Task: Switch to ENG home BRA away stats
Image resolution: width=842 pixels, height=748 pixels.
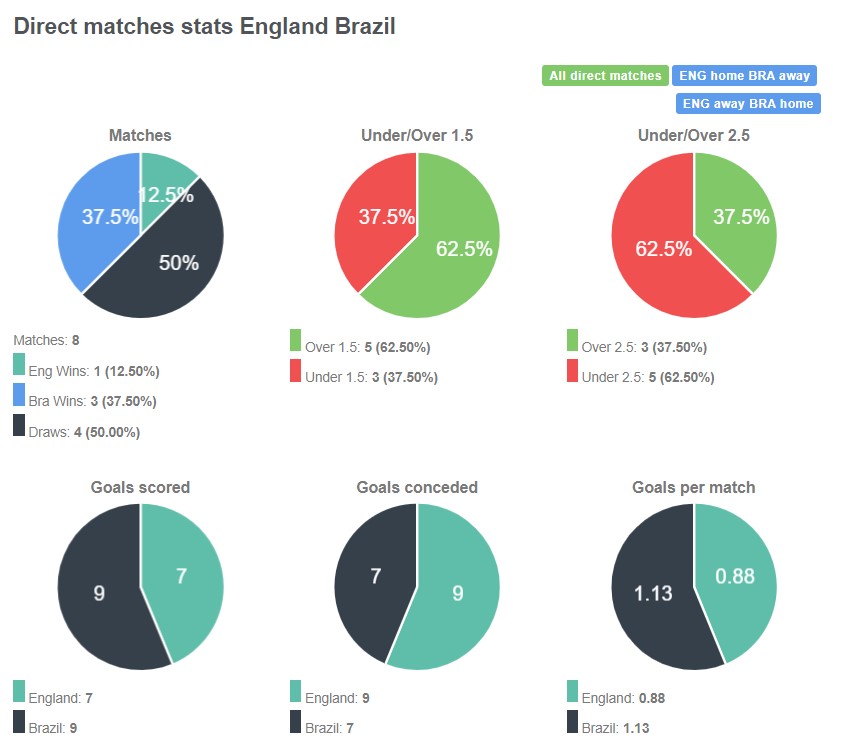Action: pos(744,75)
